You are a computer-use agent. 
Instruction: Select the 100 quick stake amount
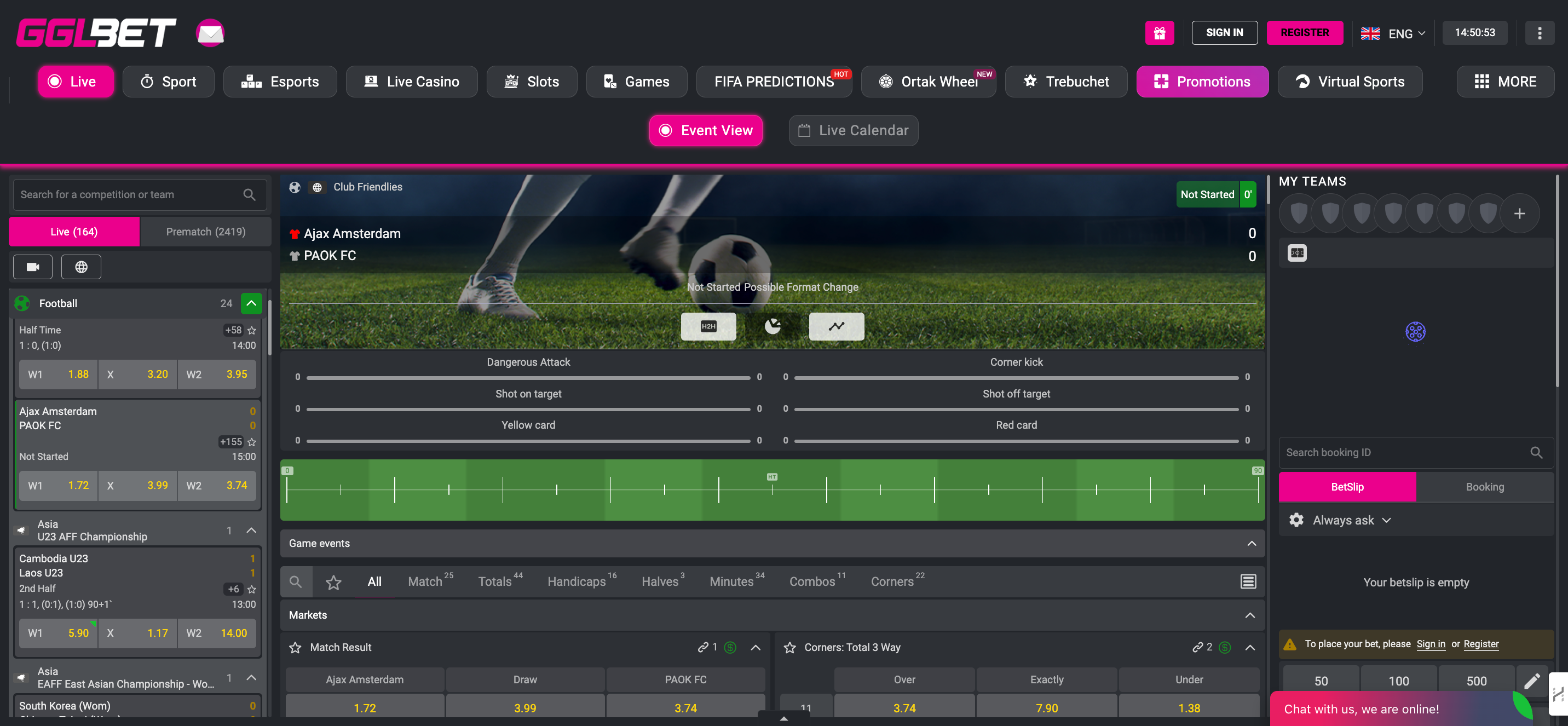[x=1398, y=681]
